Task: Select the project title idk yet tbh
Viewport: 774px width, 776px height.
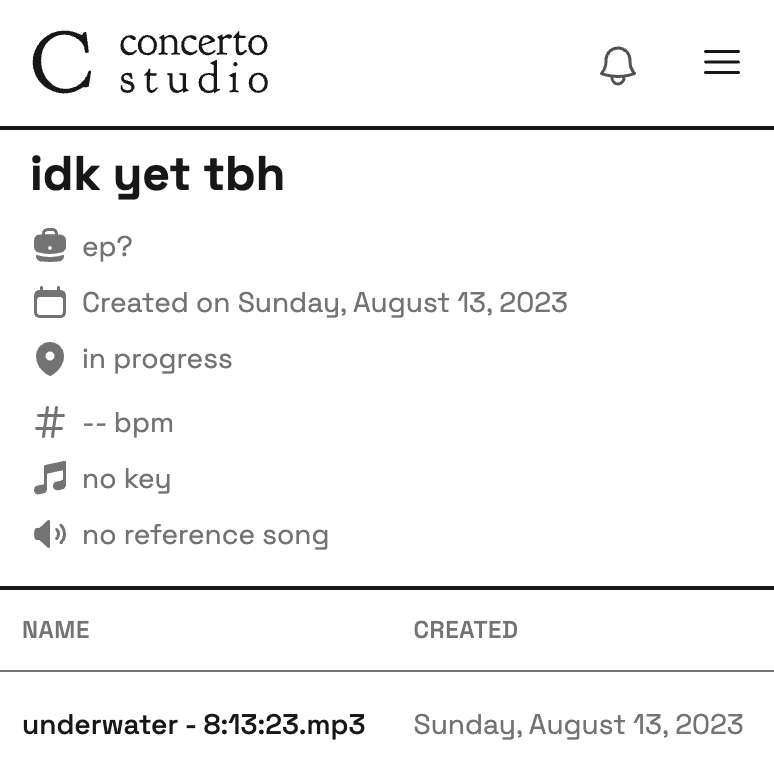Action: tap(157, 175)
